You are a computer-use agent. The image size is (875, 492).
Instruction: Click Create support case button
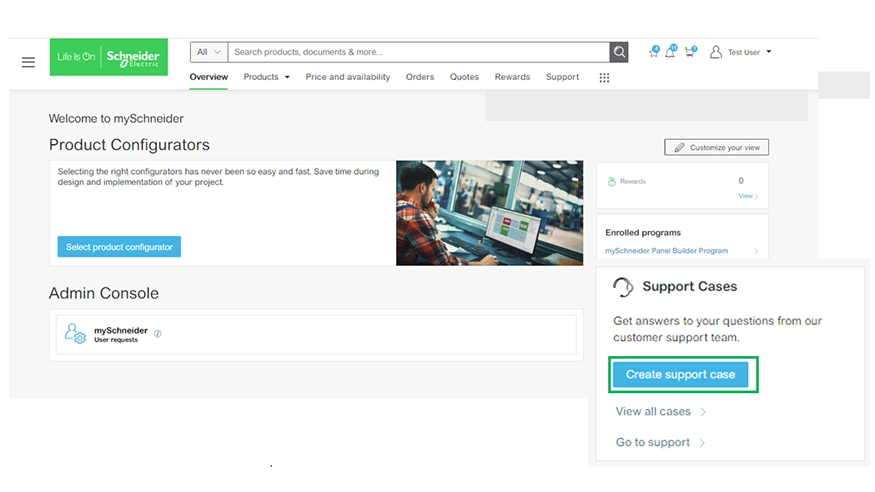pos(680,374)
